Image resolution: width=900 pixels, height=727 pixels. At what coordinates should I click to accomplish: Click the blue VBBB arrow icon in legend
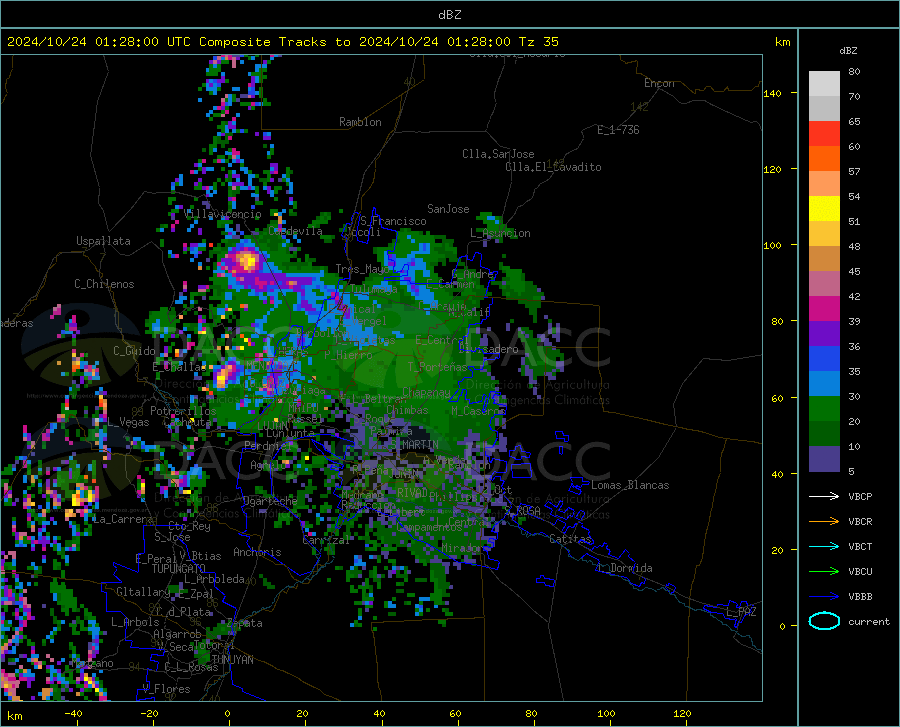pos(824,596)
